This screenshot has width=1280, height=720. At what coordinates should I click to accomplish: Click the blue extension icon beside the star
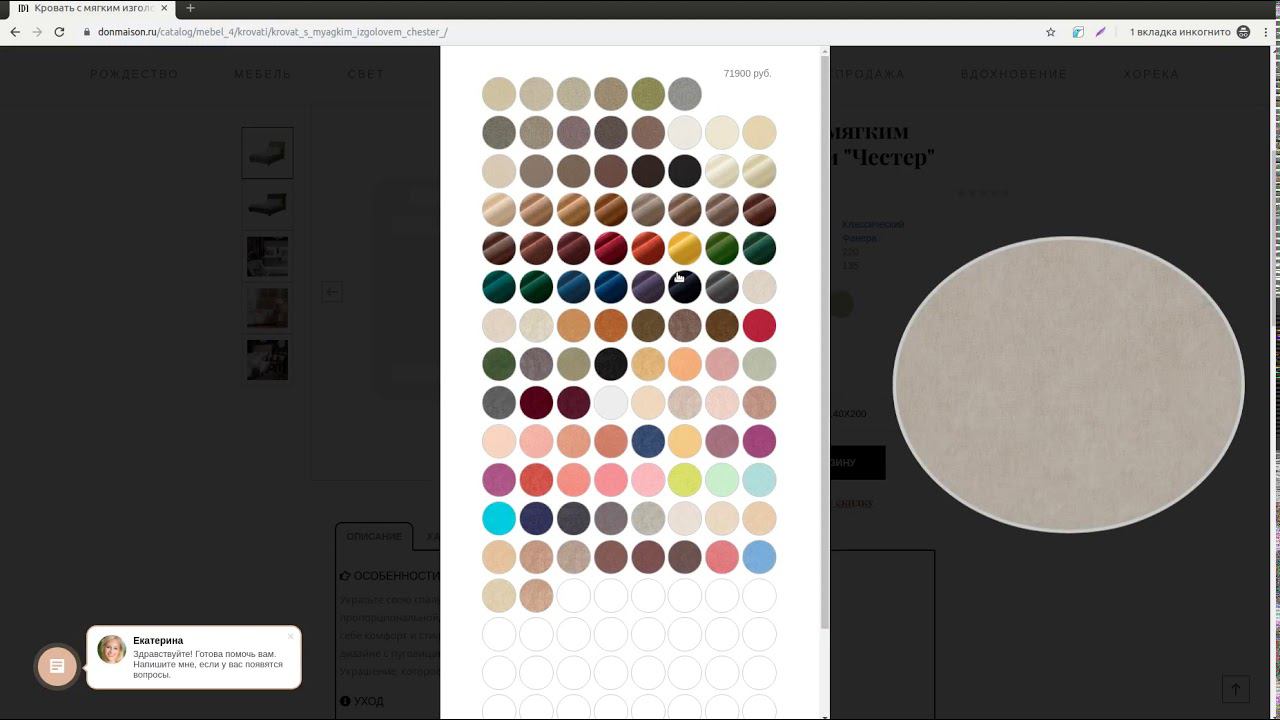(x=1078, y=32)
